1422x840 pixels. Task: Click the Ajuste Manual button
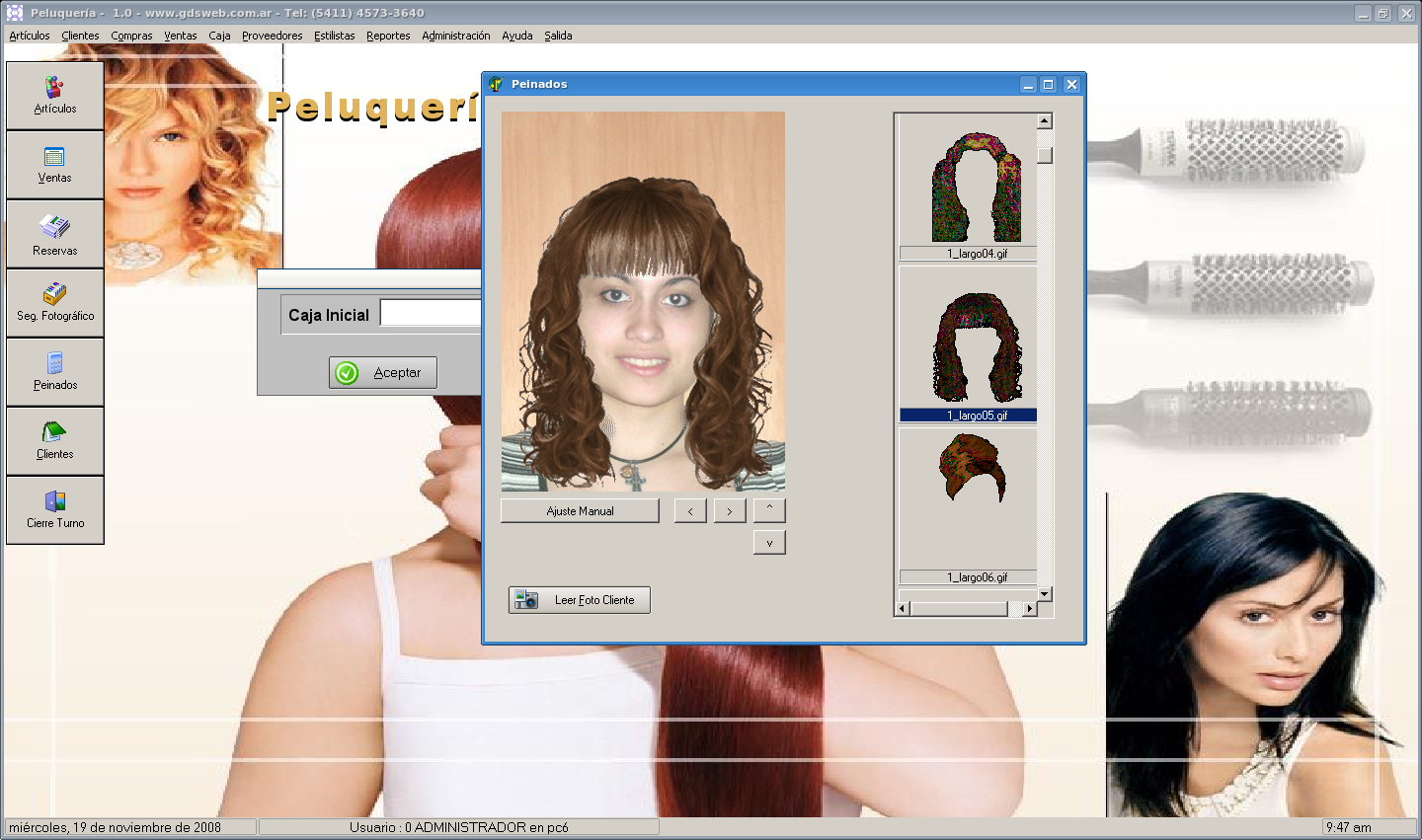tap(580, 510)
